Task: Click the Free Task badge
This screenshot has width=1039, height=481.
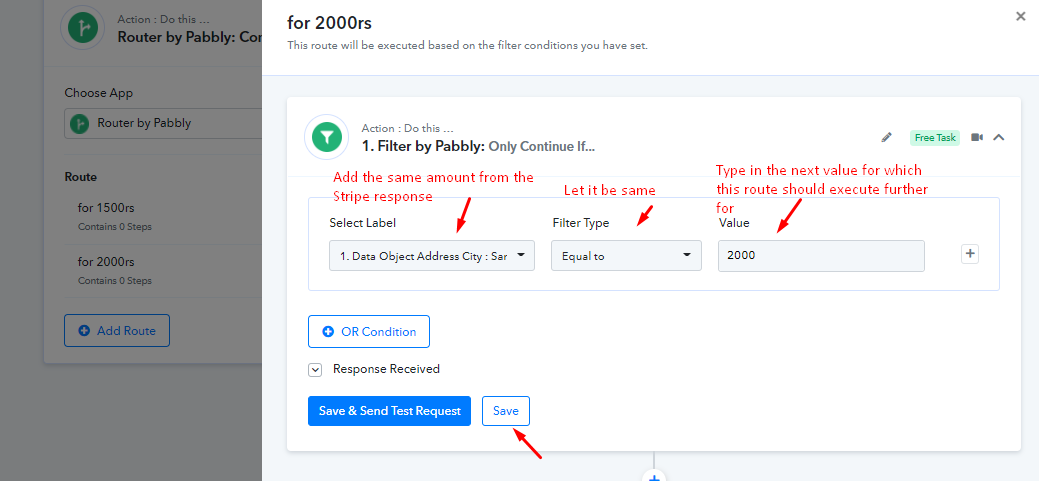Action: pyautogui.click(x=935, y=138)
